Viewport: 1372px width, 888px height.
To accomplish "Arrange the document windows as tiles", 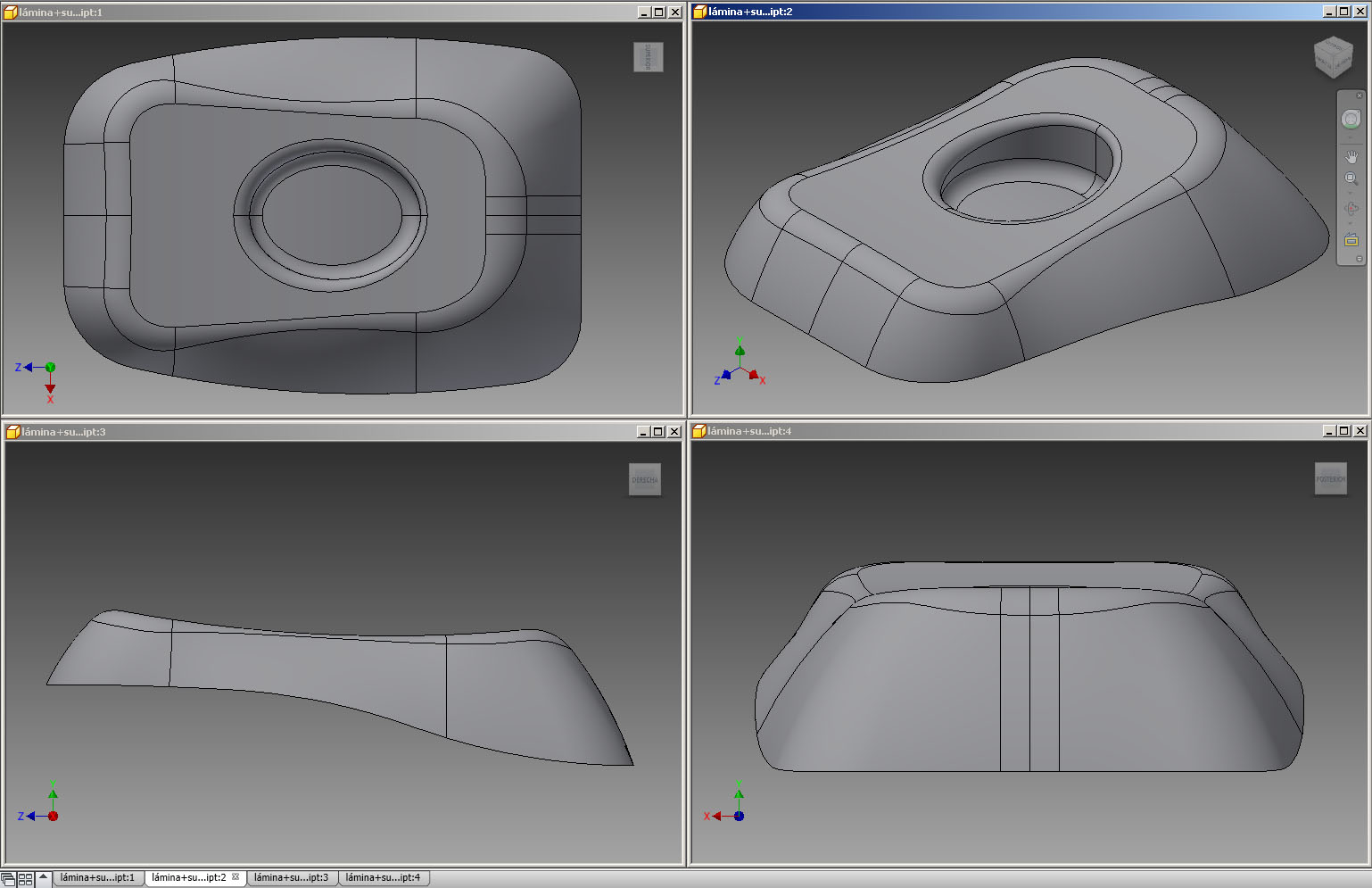I will (x=25, y=879).
